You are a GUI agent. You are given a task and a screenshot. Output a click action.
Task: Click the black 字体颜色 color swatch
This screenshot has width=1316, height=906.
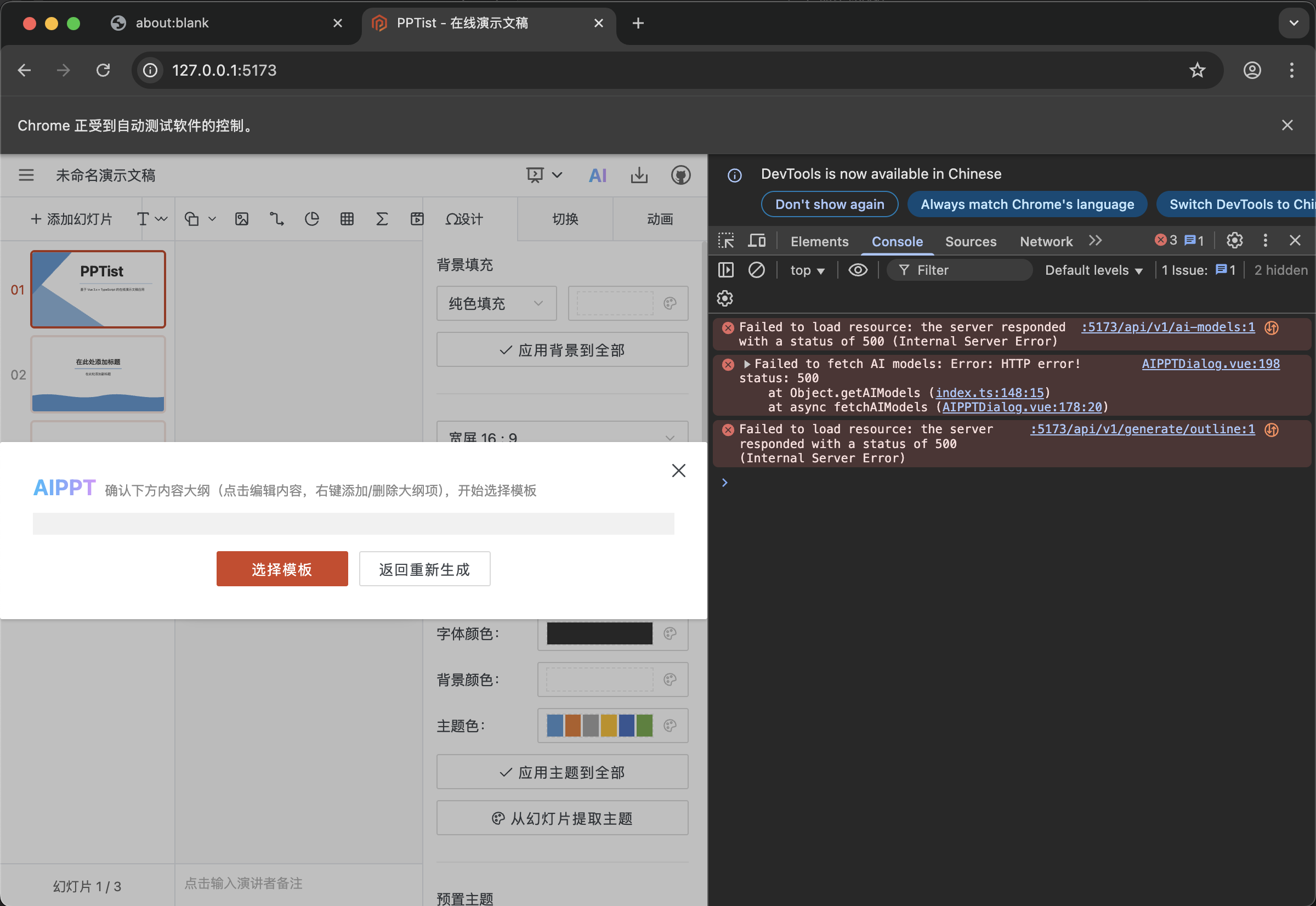click(599, 633)
